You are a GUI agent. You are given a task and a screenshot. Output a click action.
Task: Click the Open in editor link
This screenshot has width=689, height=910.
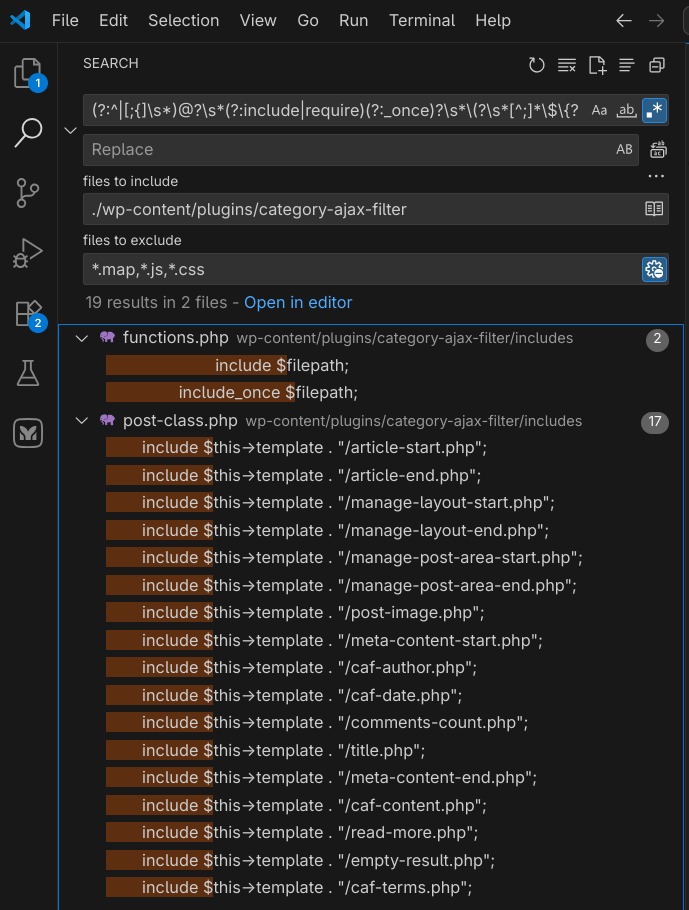(298, 302)
